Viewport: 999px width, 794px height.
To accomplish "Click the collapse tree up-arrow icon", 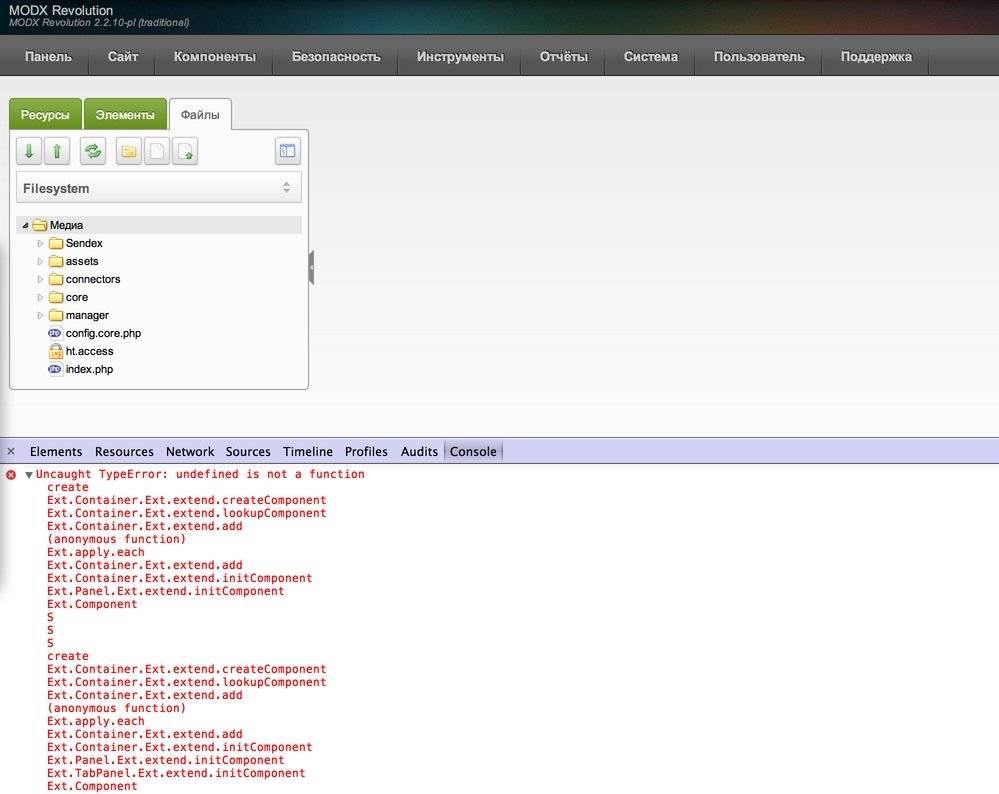I will tap(57, 151).
